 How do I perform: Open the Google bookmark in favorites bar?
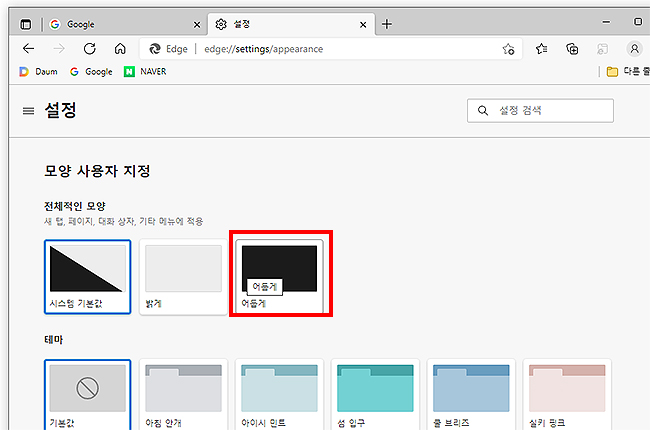(91, 72)
